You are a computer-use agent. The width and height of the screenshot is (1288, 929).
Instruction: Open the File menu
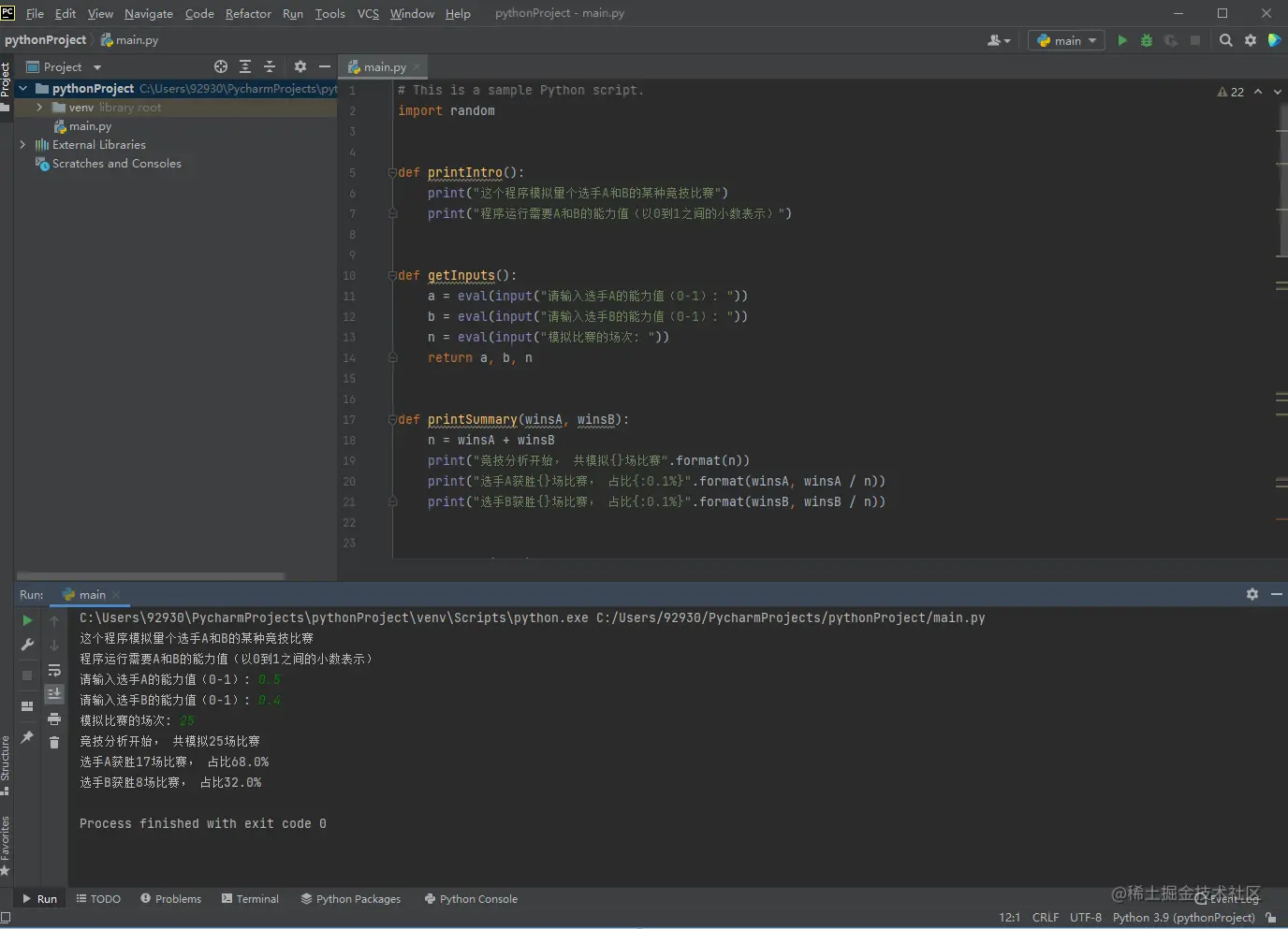(35, 13)
